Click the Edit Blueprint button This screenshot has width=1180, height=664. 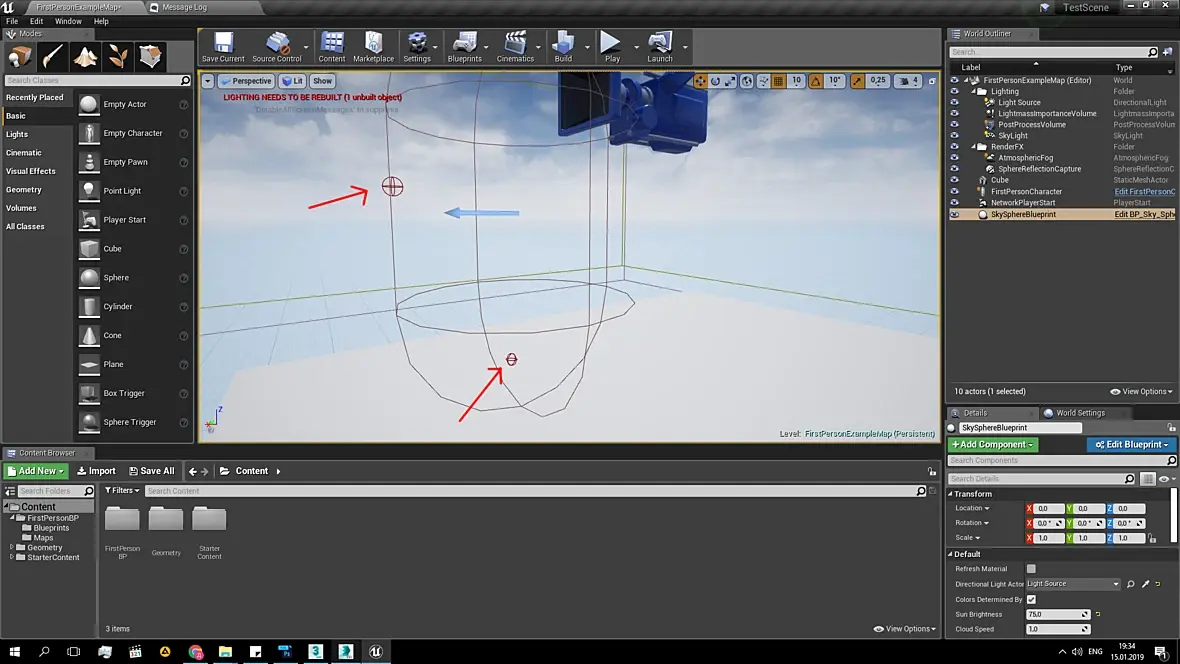tap(1129, 444)
